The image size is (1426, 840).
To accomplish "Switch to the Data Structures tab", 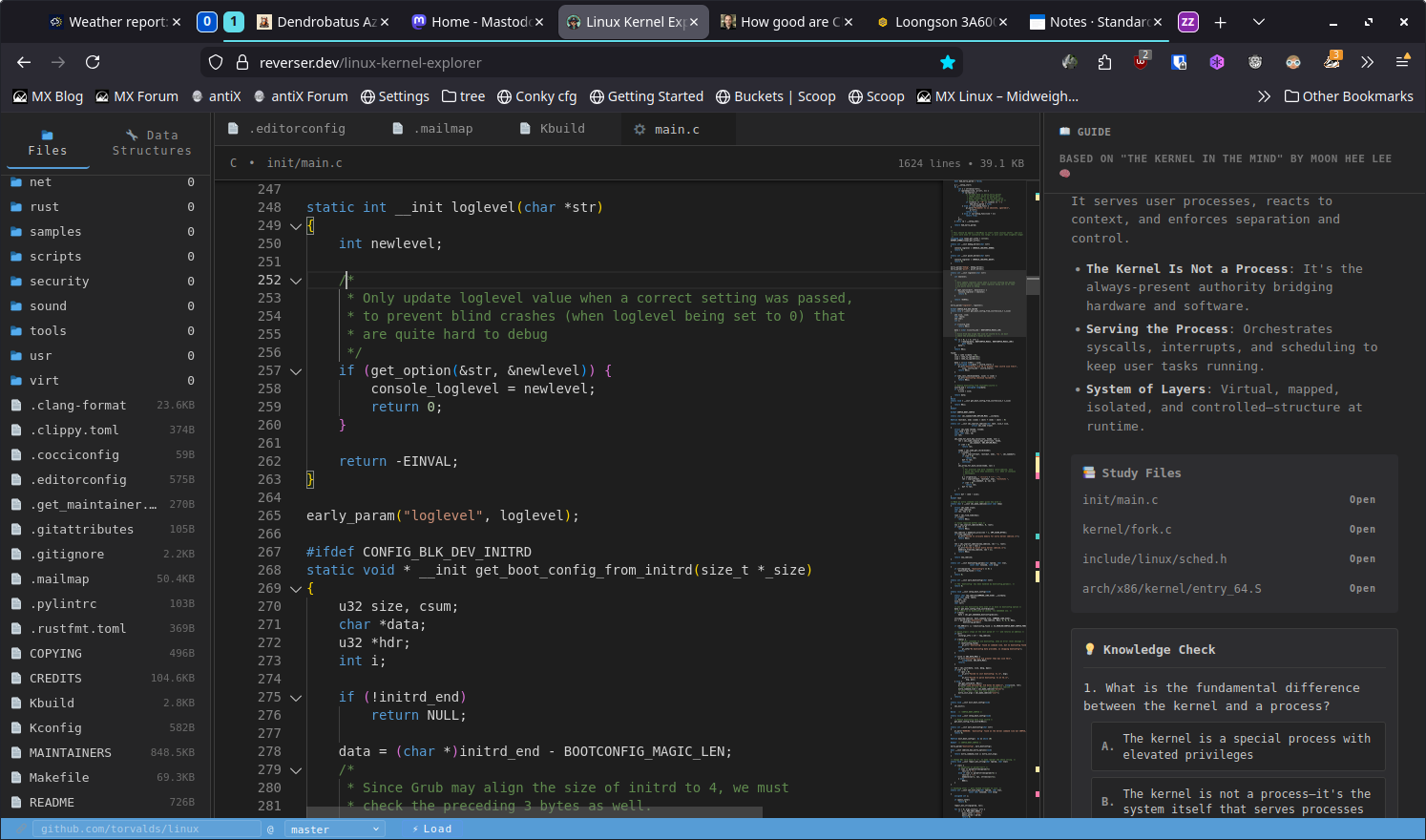I will pyautogui.click(x=152, y=143).
